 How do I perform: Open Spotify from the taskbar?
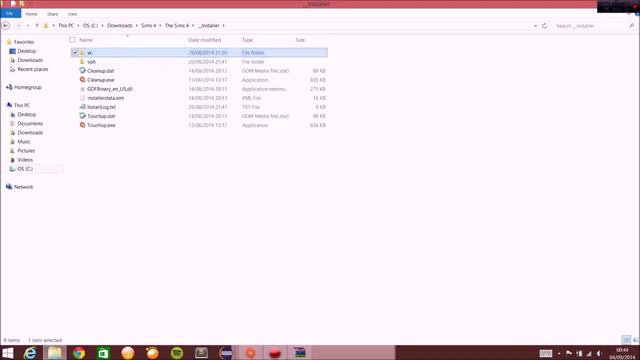click(177, 353)
